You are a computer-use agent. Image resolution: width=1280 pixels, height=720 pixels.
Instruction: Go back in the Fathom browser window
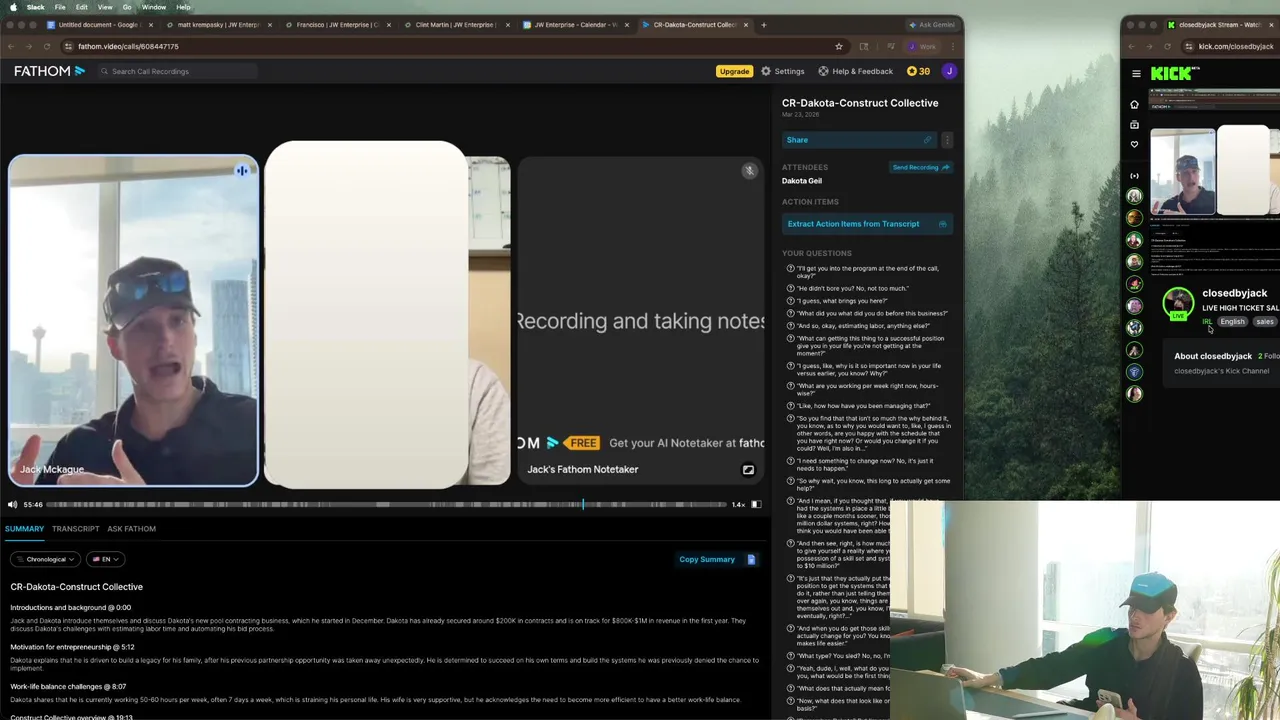11,46
